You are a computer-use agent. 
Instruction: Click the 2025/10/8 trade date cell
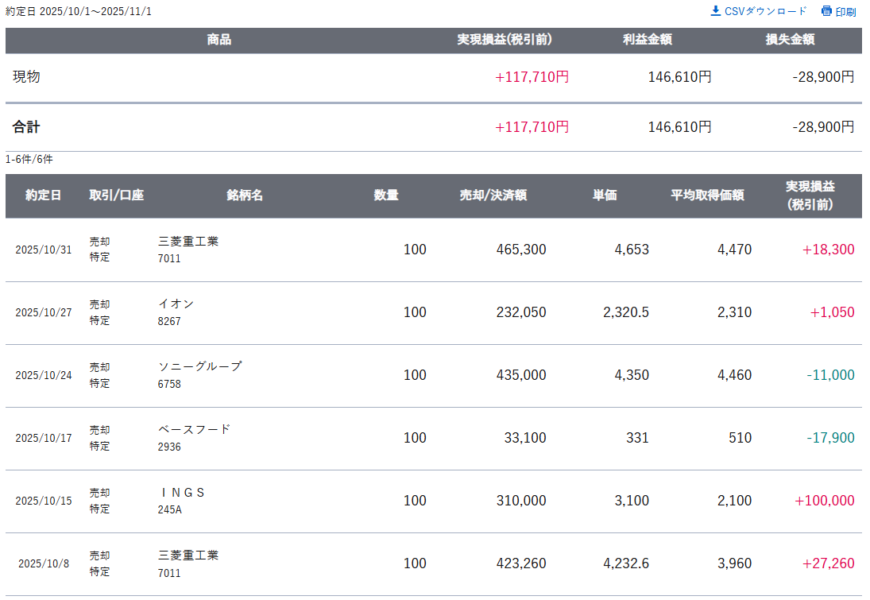coord(43,563)
